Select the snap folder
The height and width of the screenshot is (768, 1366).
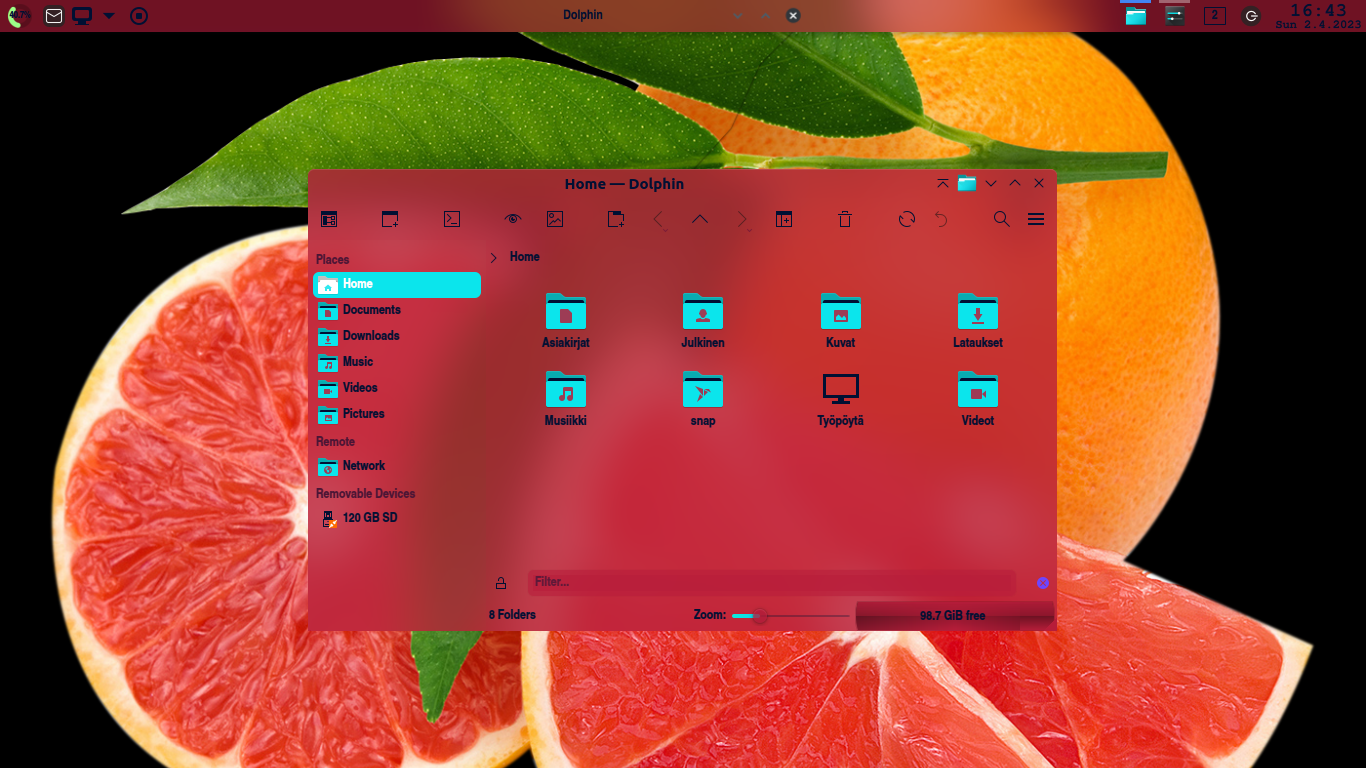[x=703, y=399]
